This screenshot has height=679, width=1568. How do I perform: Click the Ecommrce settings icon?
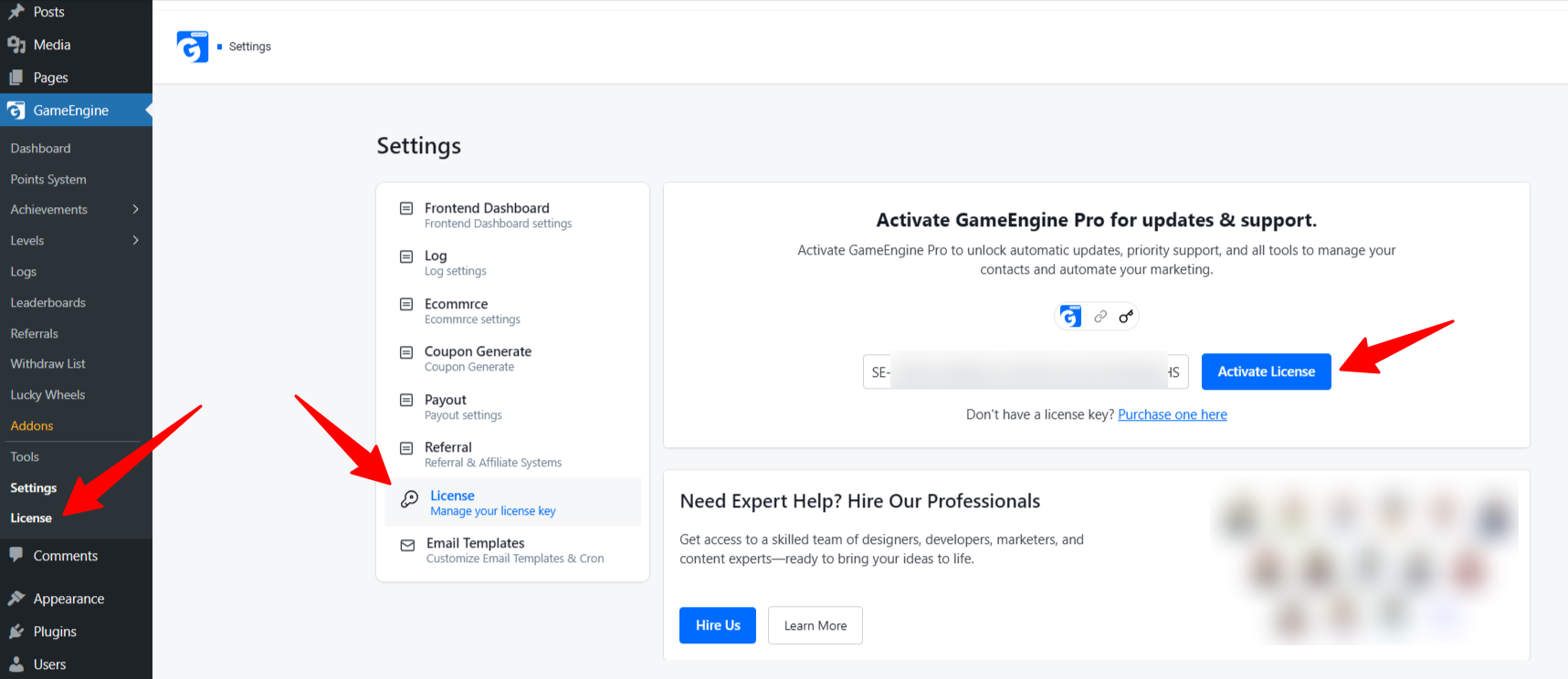[x=406, y=305]
